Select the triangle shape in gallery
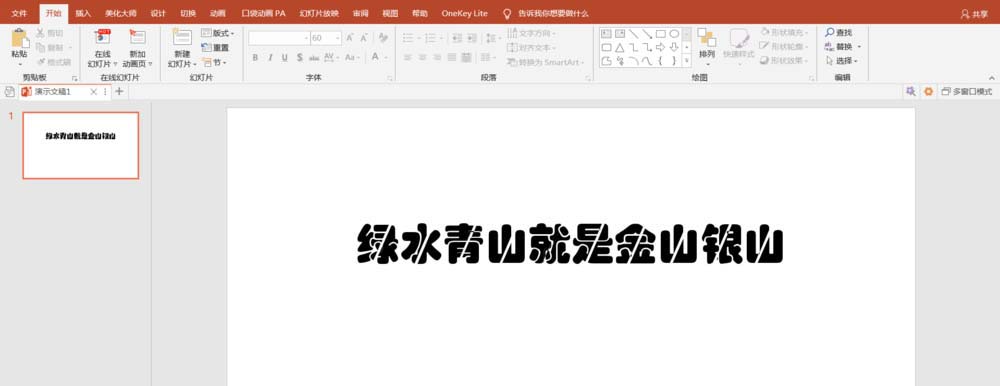The width and height of the screenshot is (1000, 386). (619, 48)
